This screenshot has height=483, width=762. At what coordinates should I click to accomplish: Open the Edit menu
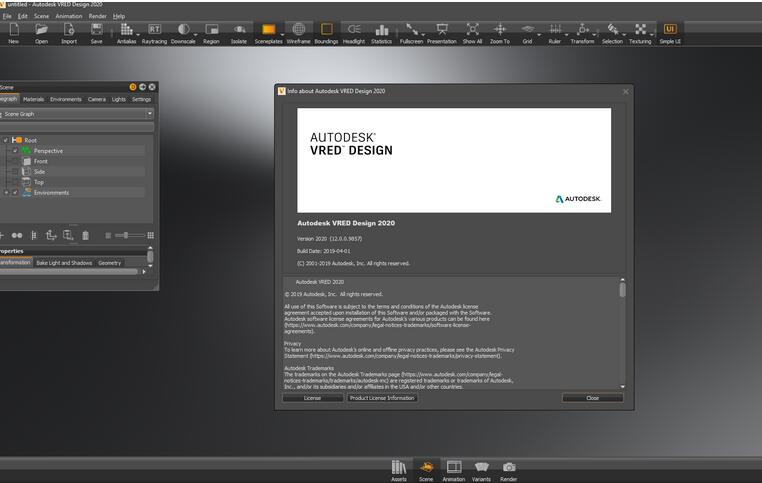[23, 16]
